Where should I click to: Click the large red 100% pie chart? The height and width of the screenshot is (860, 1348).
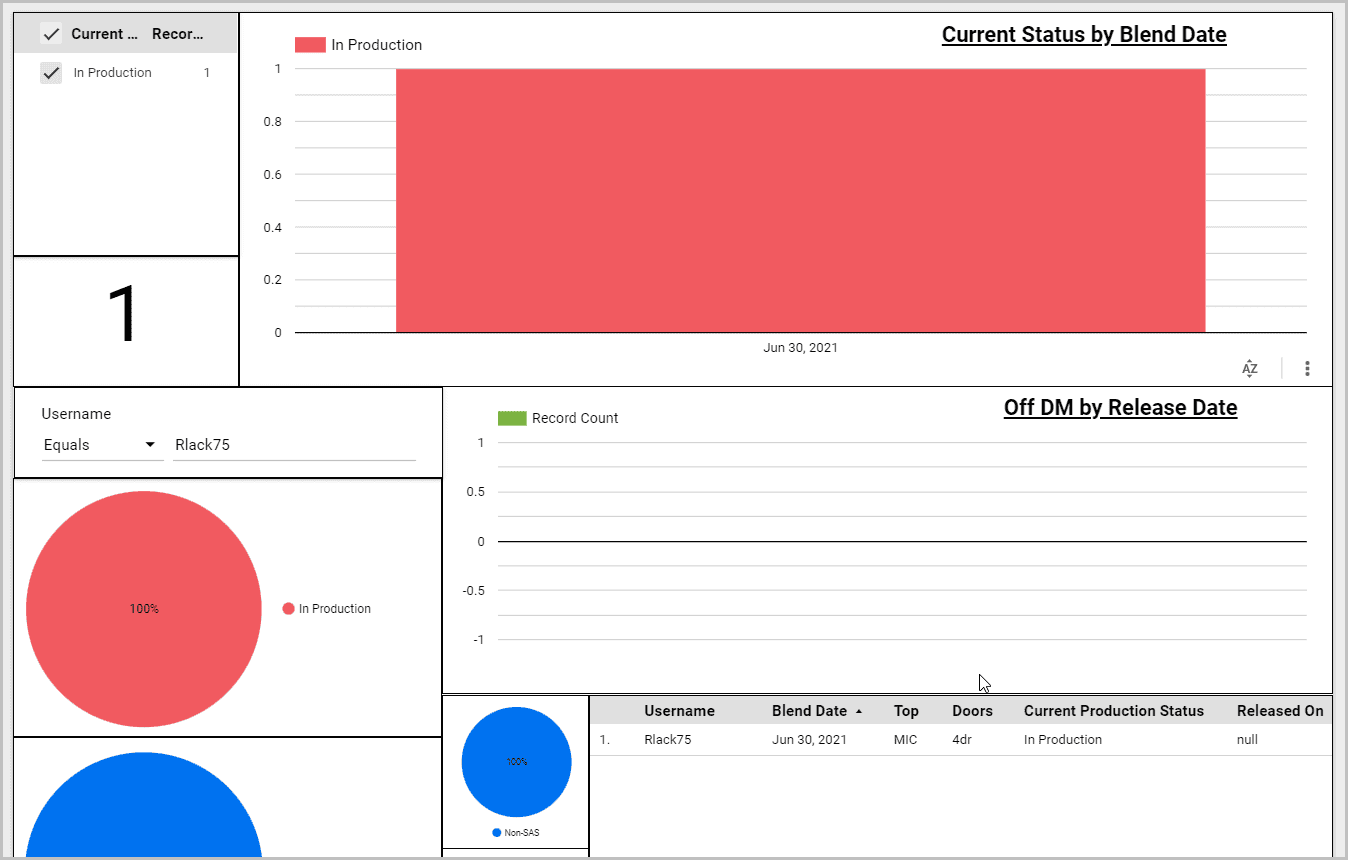point(144,609)
